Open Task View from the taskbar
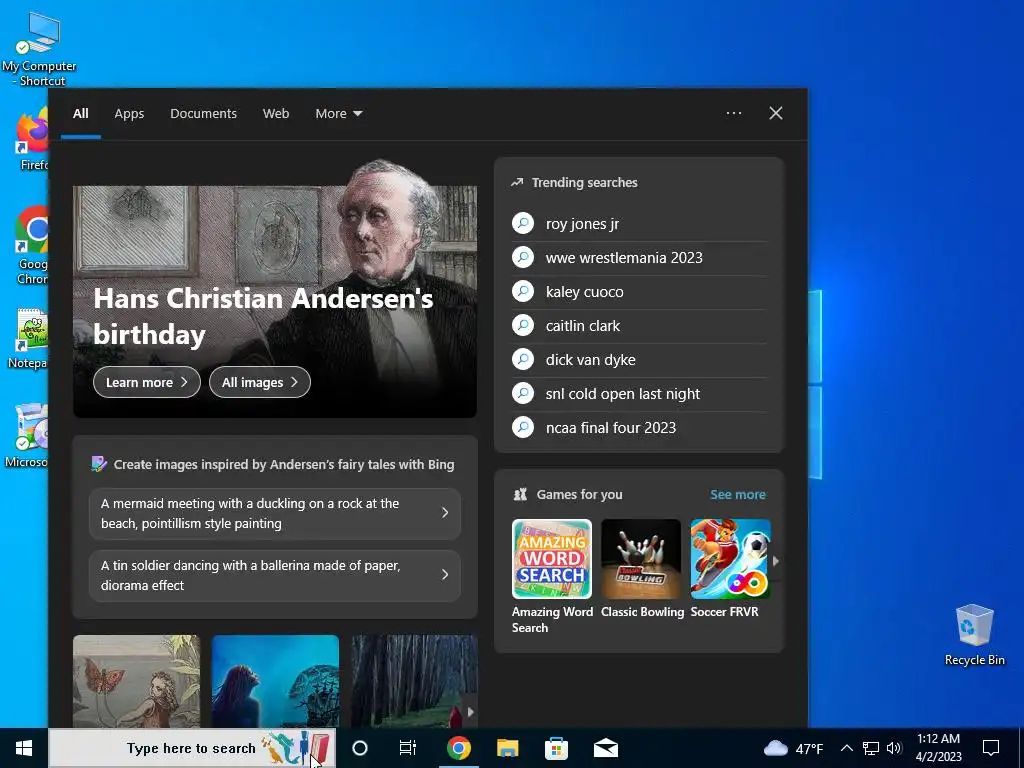The image size is (1024, 768). coord(408,748)
